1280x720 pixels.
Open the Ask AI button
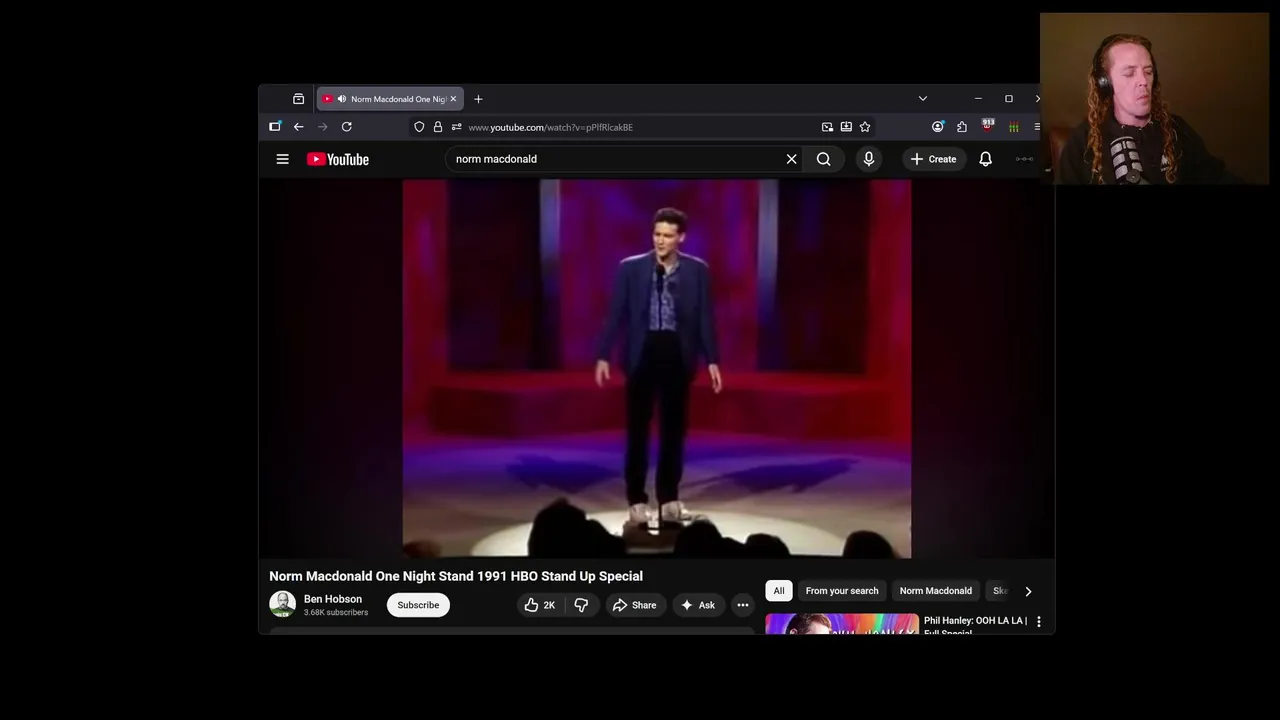(698, 605)
